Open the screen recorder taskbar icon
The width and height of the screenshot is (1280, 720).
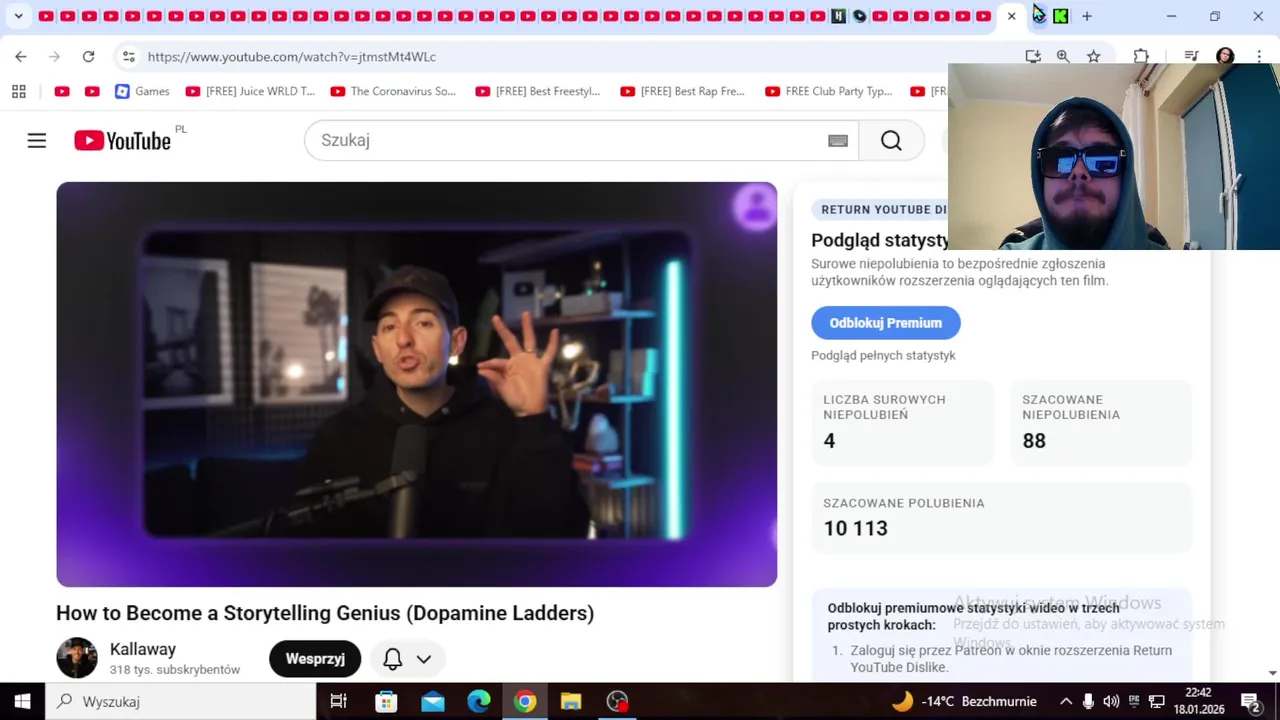618,701
